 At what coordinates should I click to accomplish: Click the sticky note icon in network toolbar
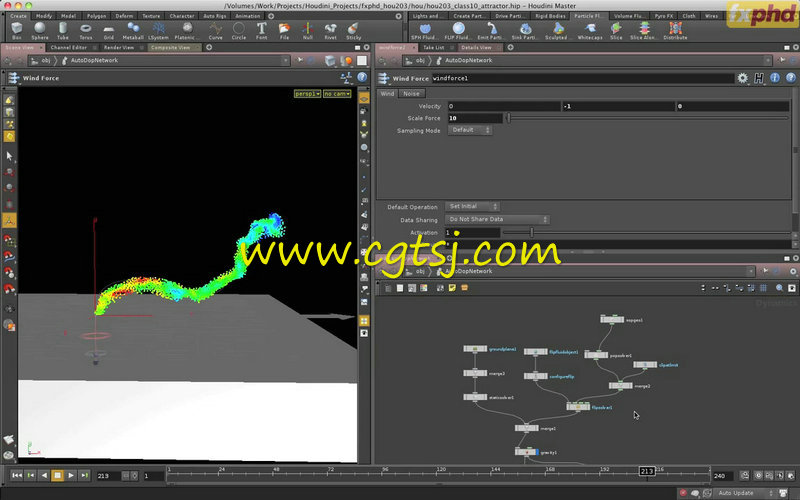click(452, 288)
